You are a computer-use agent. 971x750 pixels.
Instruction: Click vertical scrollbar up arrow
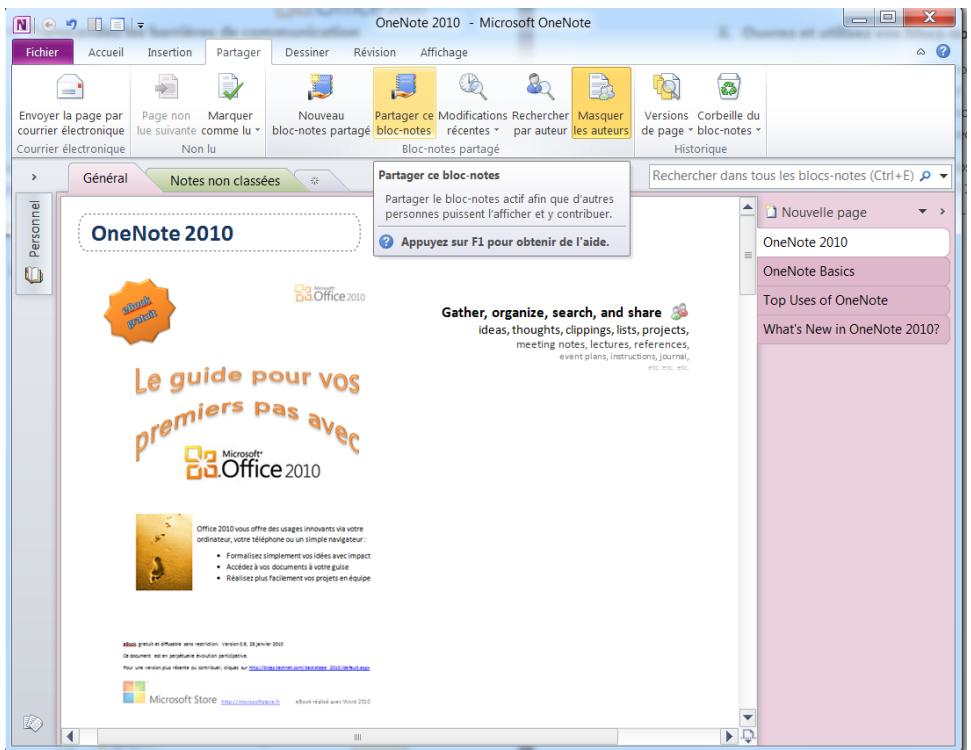click(747, 207)
